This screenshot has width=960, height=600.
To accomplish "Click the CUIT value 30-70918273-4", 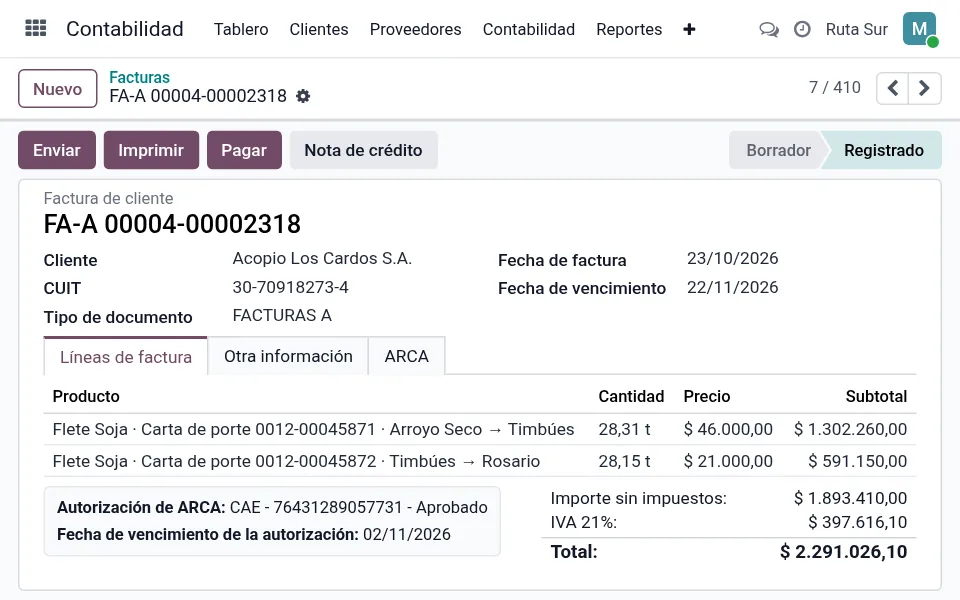I will pos(290,287).
